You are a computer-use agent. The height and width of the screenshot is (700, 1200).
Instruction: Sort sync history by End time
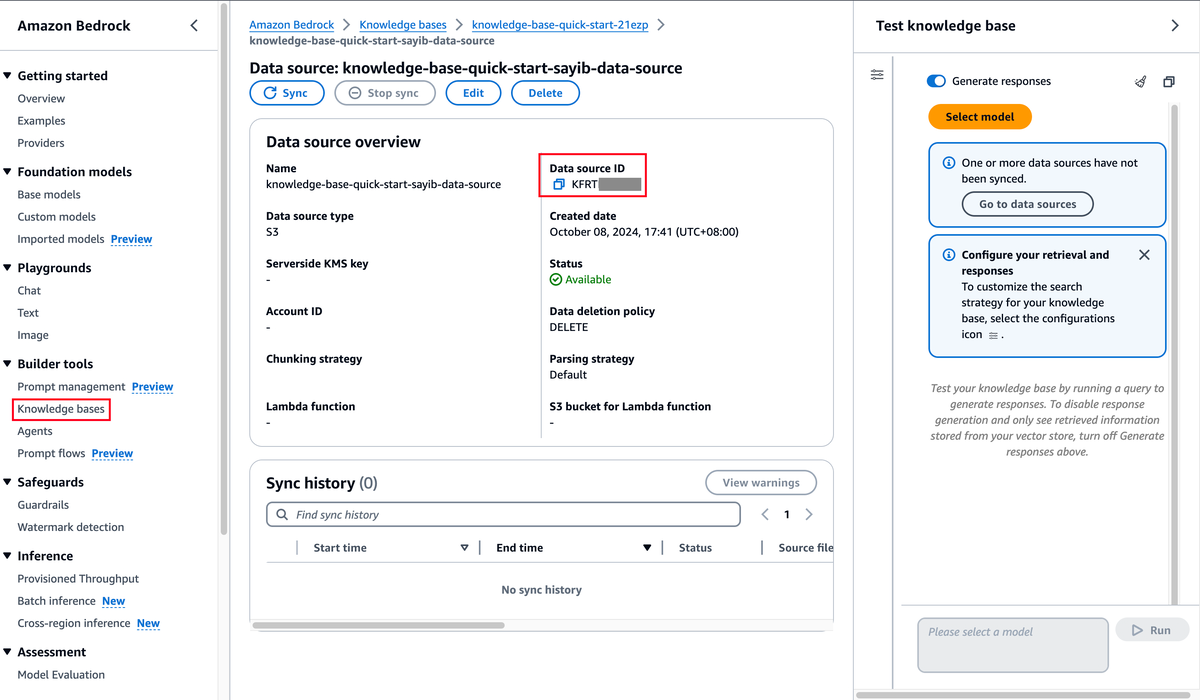pos(647,548)
